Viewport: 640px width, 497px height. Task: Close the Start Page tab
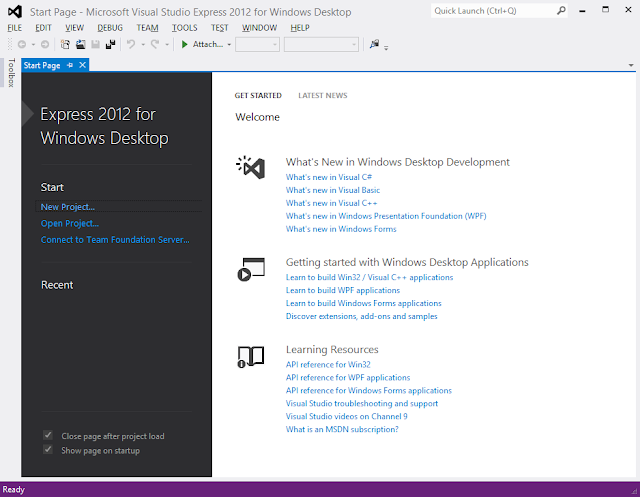coord(82,65)
